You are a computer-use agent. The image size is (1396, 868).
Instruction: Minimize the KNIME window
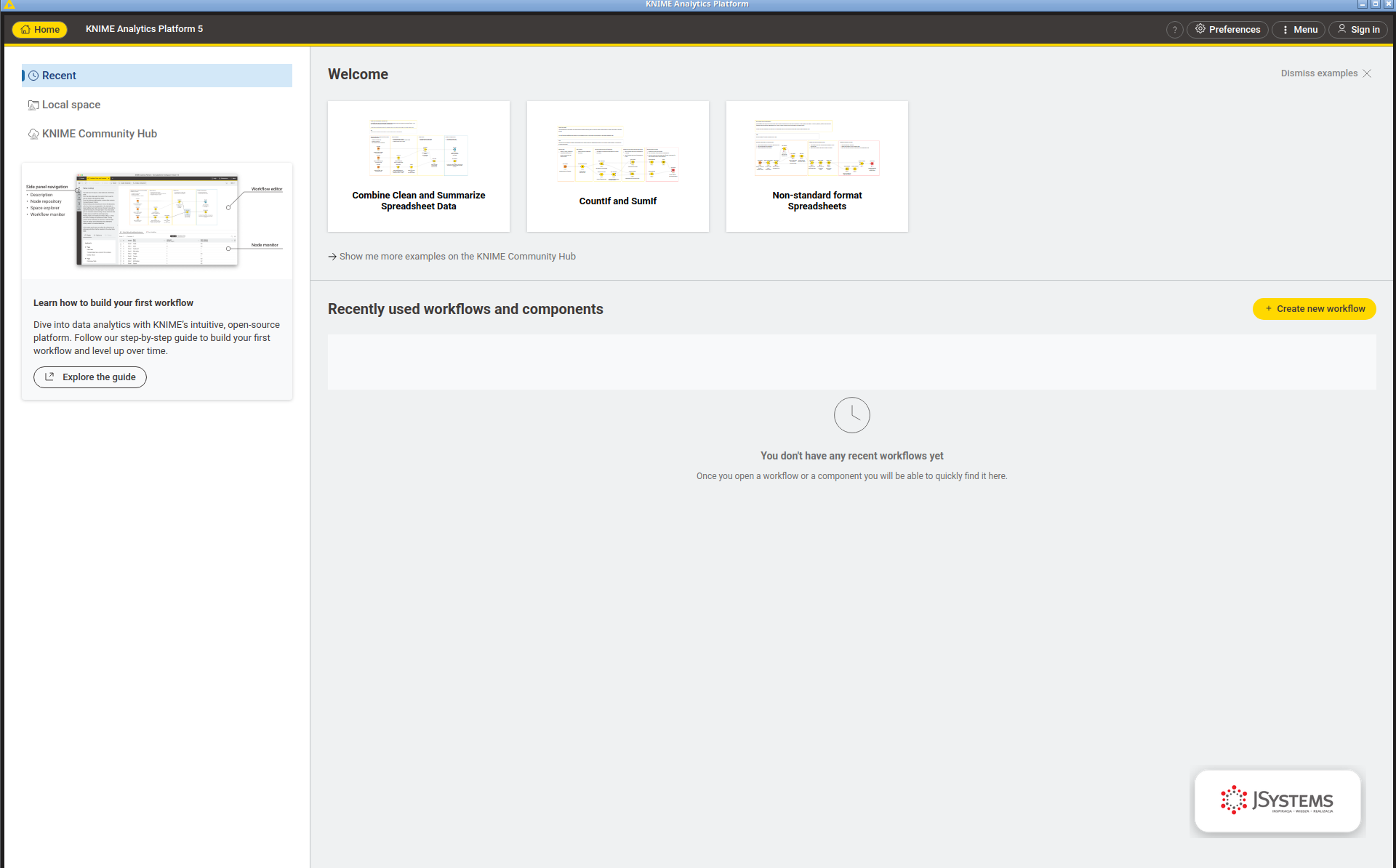tap(1363, 4)
